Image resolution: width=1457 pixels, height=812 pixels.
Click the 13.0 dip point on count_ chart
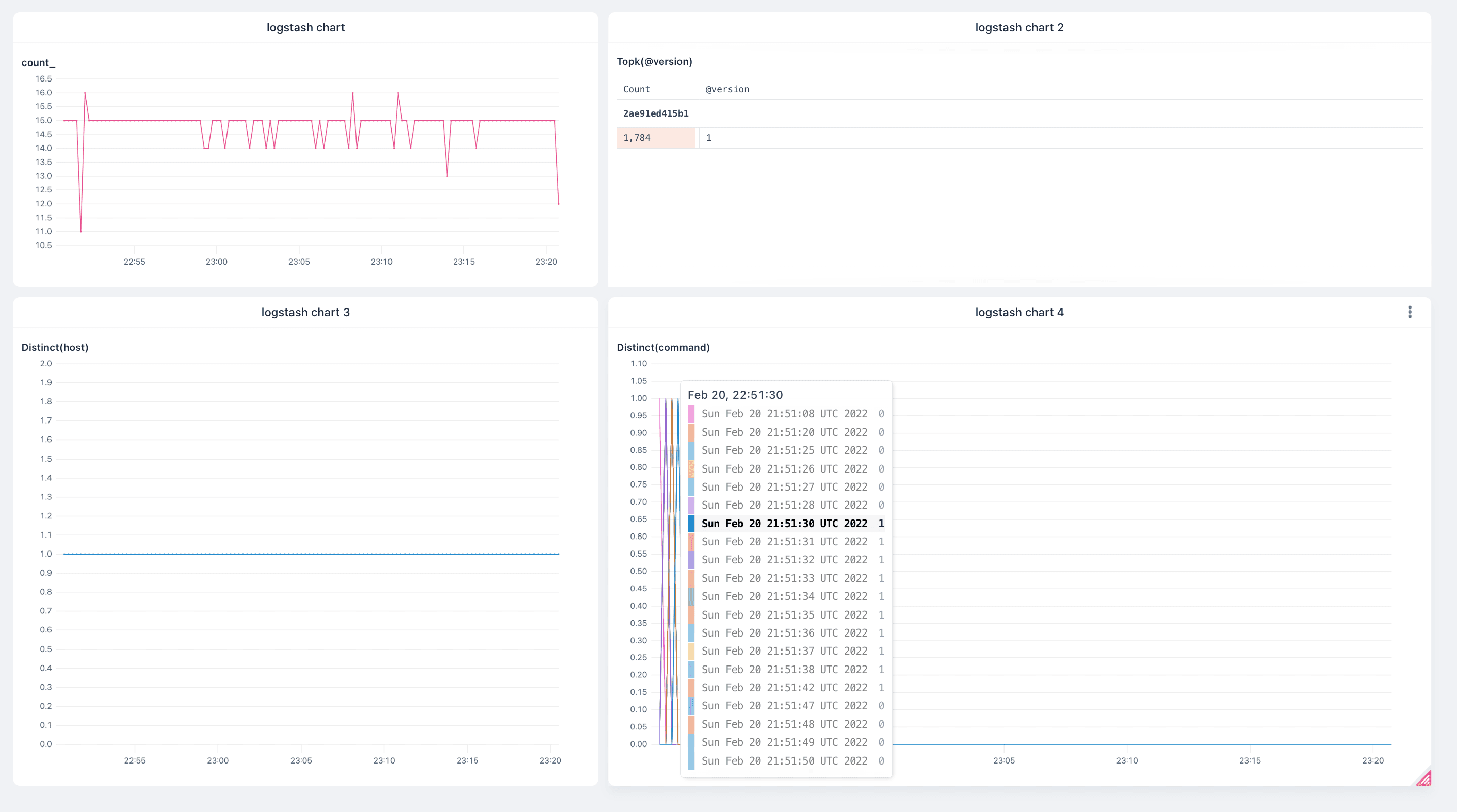click(x=447, y=176)
